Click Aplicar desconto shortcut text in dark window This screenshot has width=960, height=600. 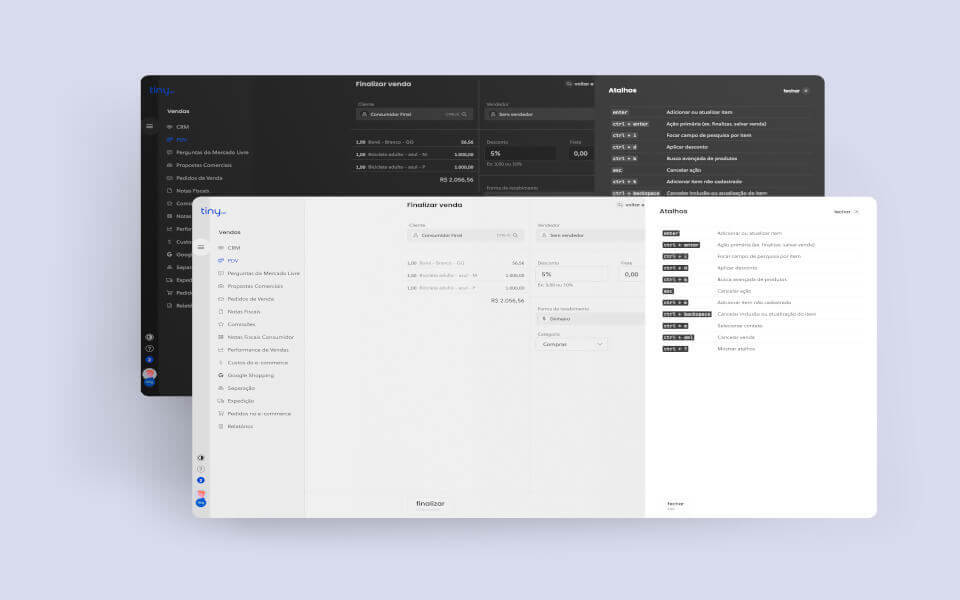(x=687, y=147)
